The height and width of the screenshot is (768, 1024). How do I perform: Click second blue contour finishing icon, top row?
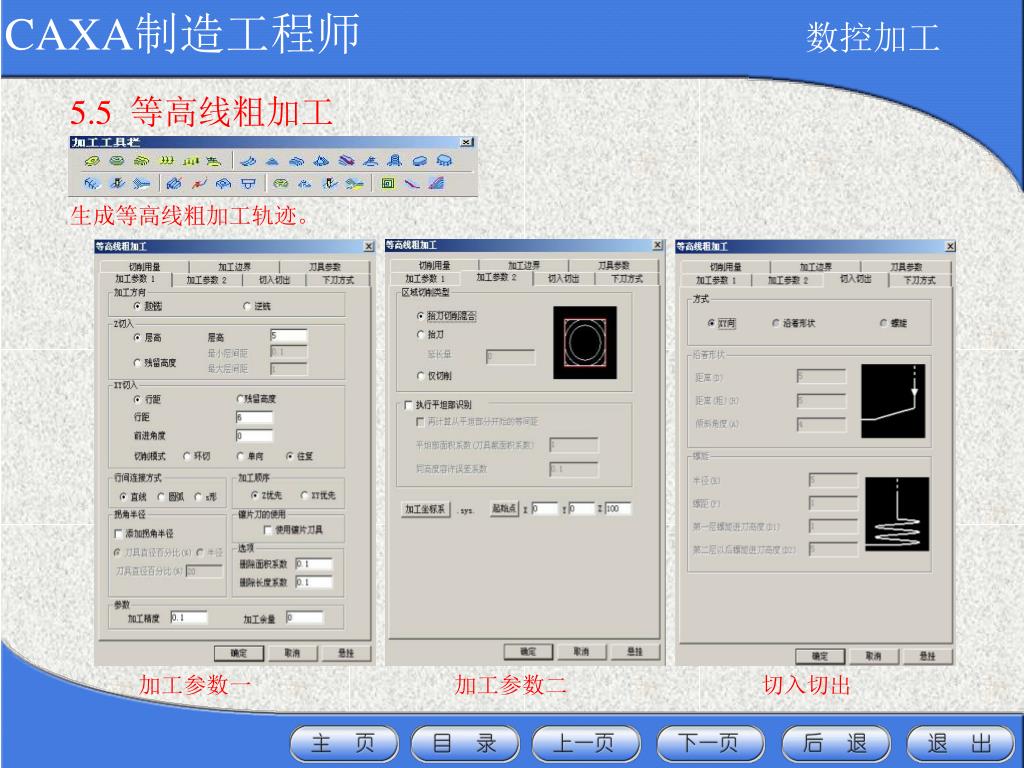click(x=272, y=161)
